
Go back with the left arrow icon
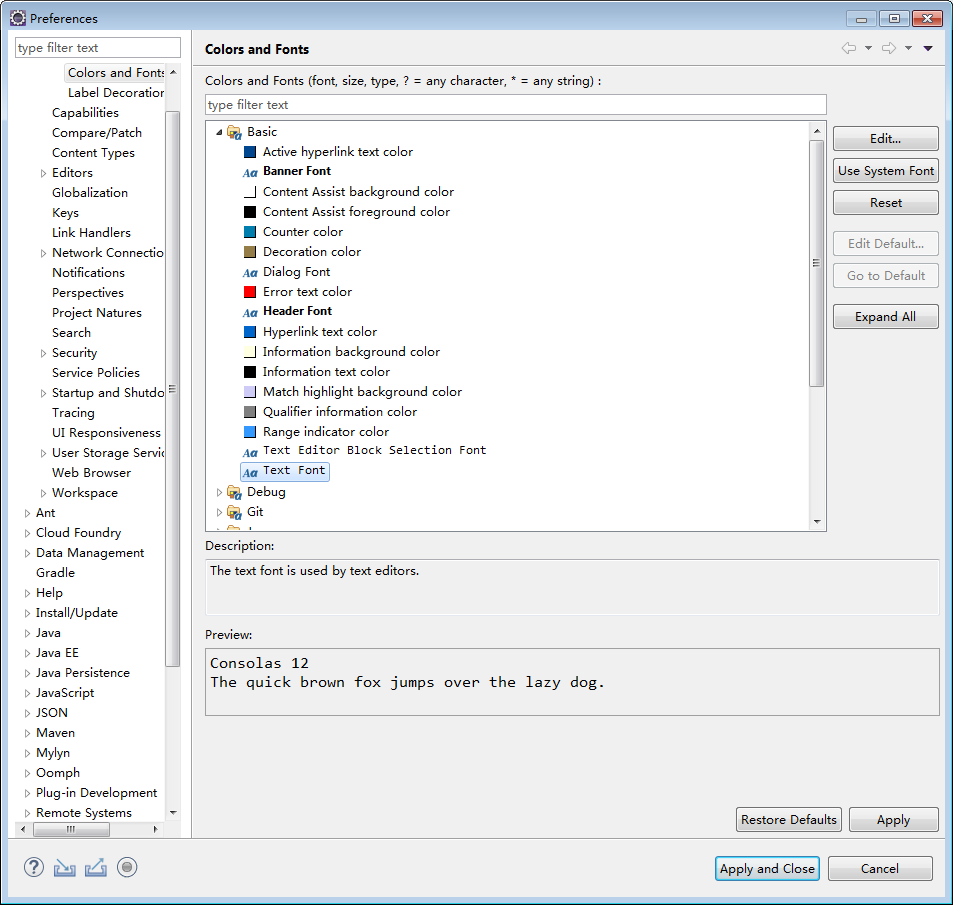849,48
